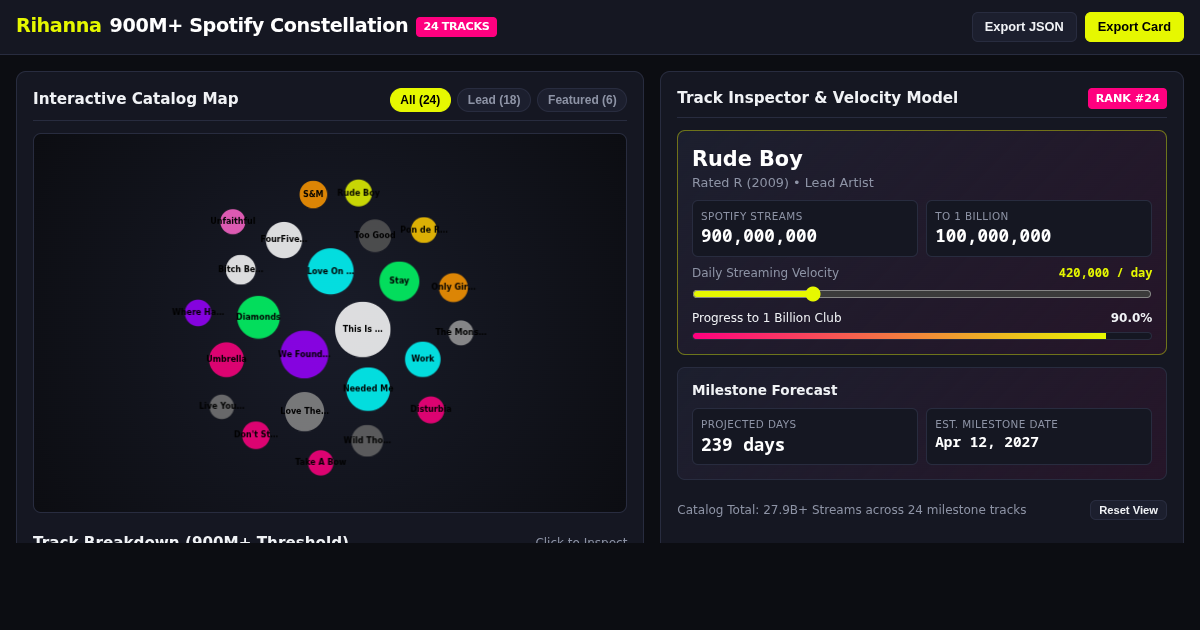Click the Apr 12, 2027 milestone date
The height and width of the screenshot is (630, 1200).
tap(987, 442)
